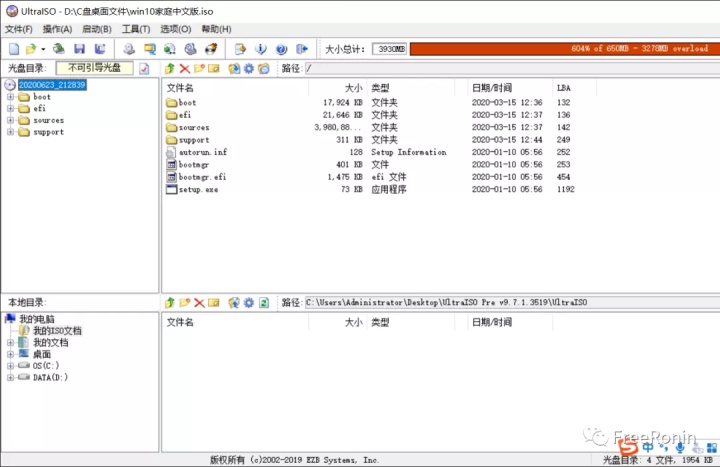Click the image pane 路径 field showing /
720x467 pixels.
(512, 68)
